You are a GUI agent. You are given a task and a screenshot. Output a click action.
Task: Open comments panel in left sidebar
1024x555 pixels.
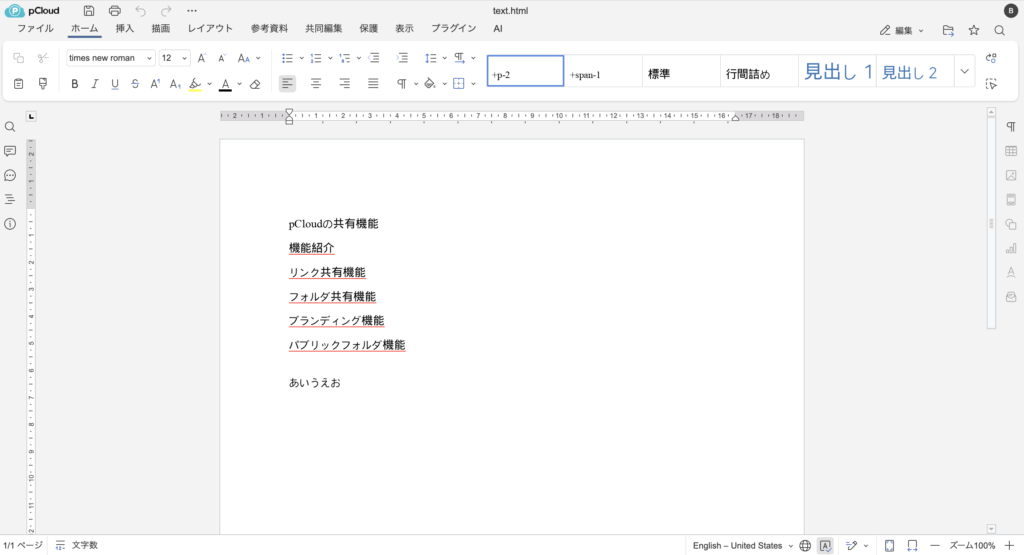(x=10, y=151)
